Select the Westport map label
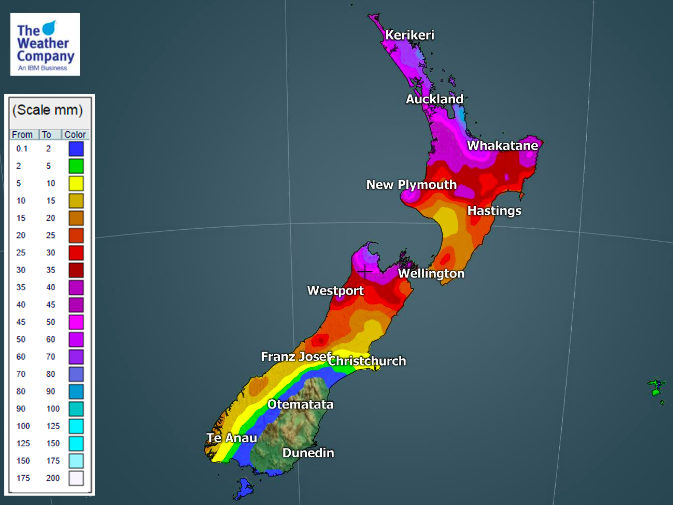Image resolution: width=673 pixels, height=505 pixels. [335, 290]
